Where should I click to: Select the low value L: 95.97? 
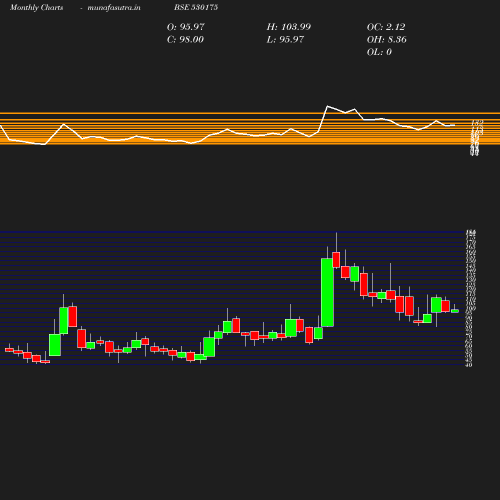pyautogui.click(x=285, y=40)
